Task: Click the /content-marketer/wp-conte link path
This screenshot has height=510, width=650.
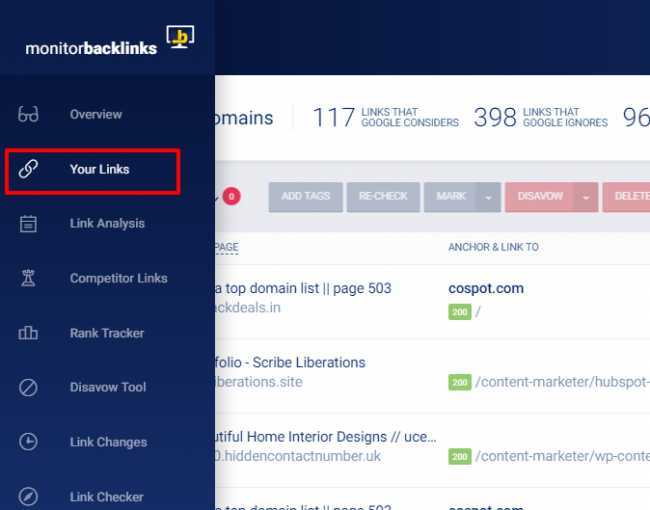Action: coord(563,456)
